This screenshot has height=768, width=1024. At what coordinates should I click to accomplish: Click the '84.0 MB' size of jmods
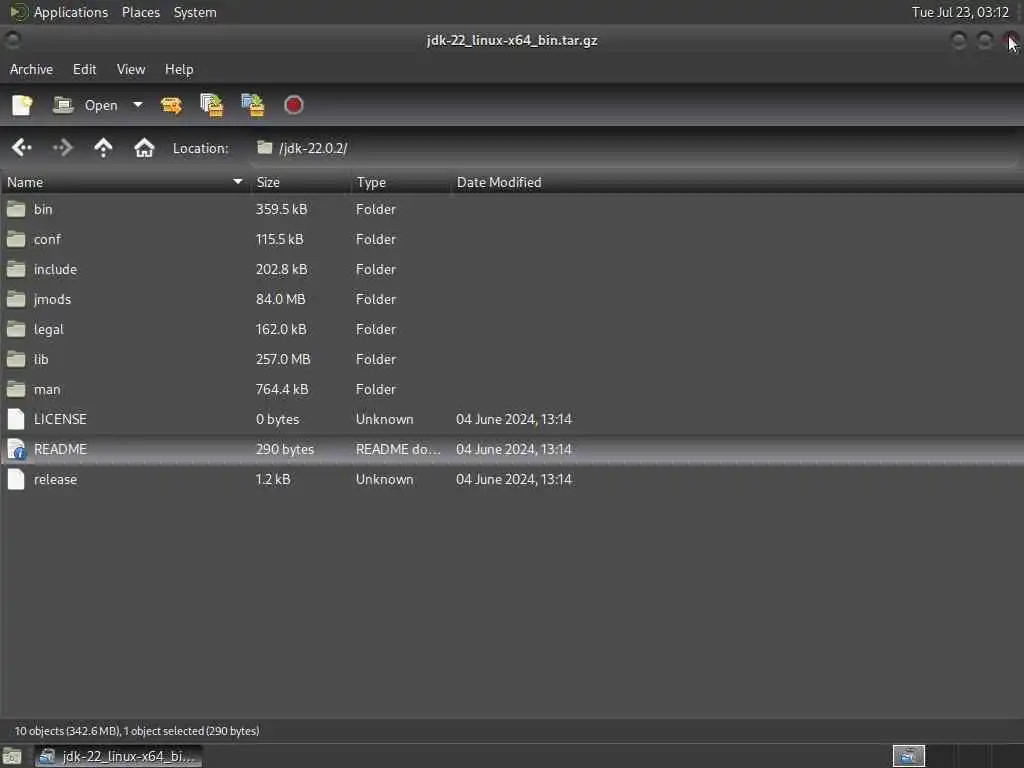coord(280,299)
